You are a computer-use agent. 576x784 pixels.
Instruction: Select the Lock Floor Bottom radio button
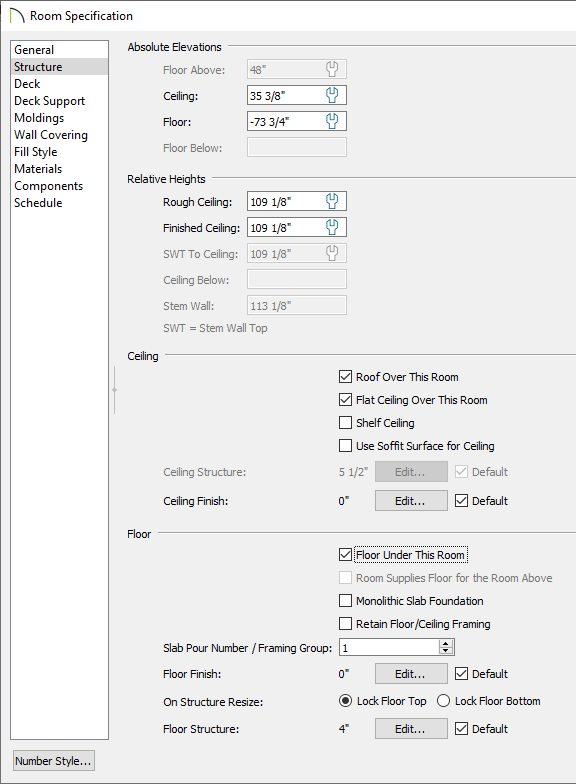[x=444, y=701]
